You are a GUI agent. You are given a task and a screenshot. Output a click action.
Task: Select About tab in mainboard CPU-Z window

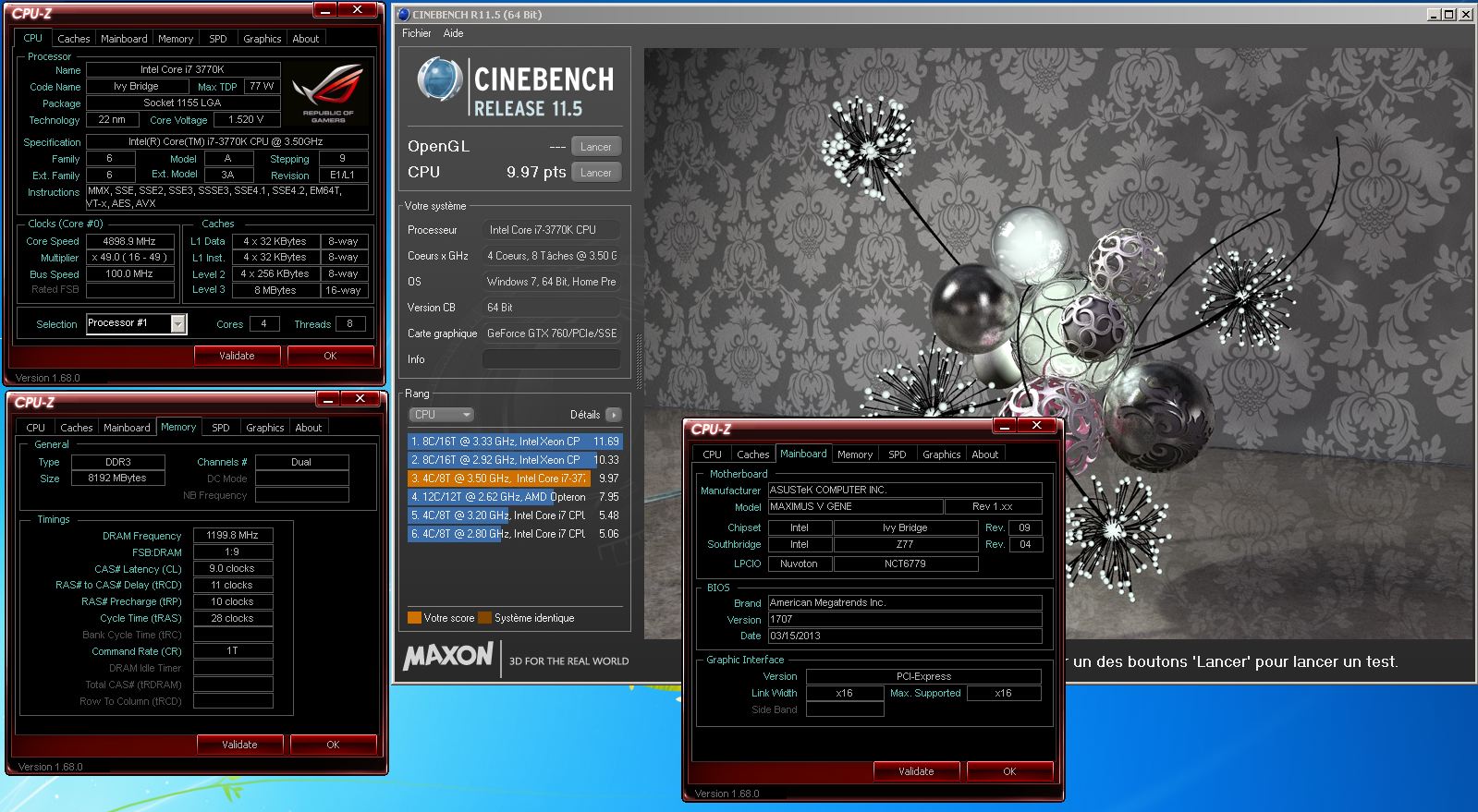click(x=985, y=454)
